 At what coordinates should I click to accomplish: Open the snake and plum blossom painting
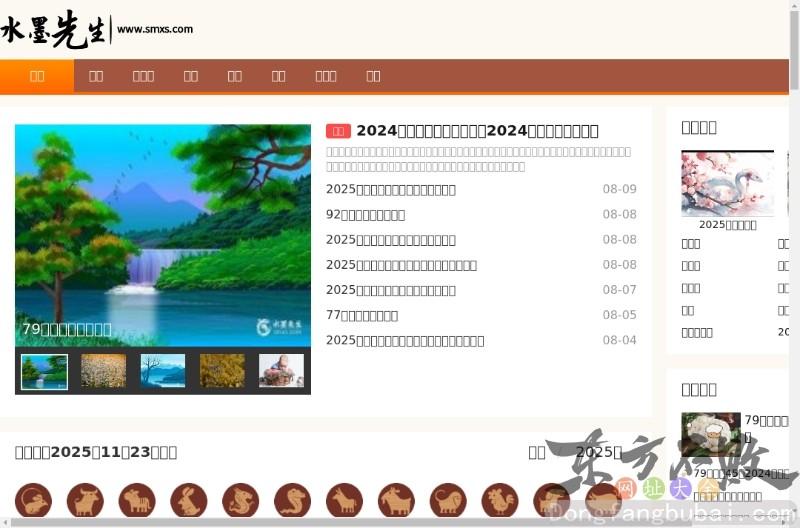pos(728,184)
